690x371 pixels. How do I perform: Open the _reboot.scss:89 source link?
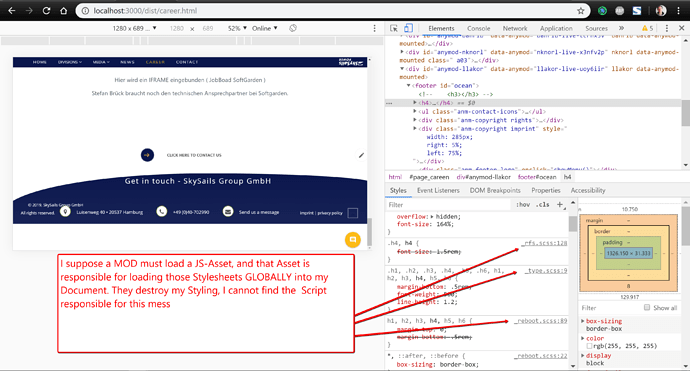(x=541, y=321)
